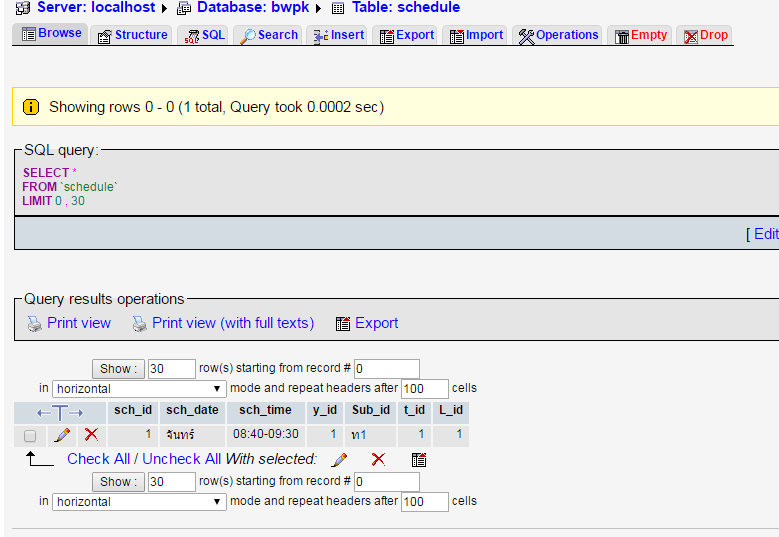The height and width of the screenshot is (537, 779).
Task: Click the lower Show button
Action: (x=118, y=481)
